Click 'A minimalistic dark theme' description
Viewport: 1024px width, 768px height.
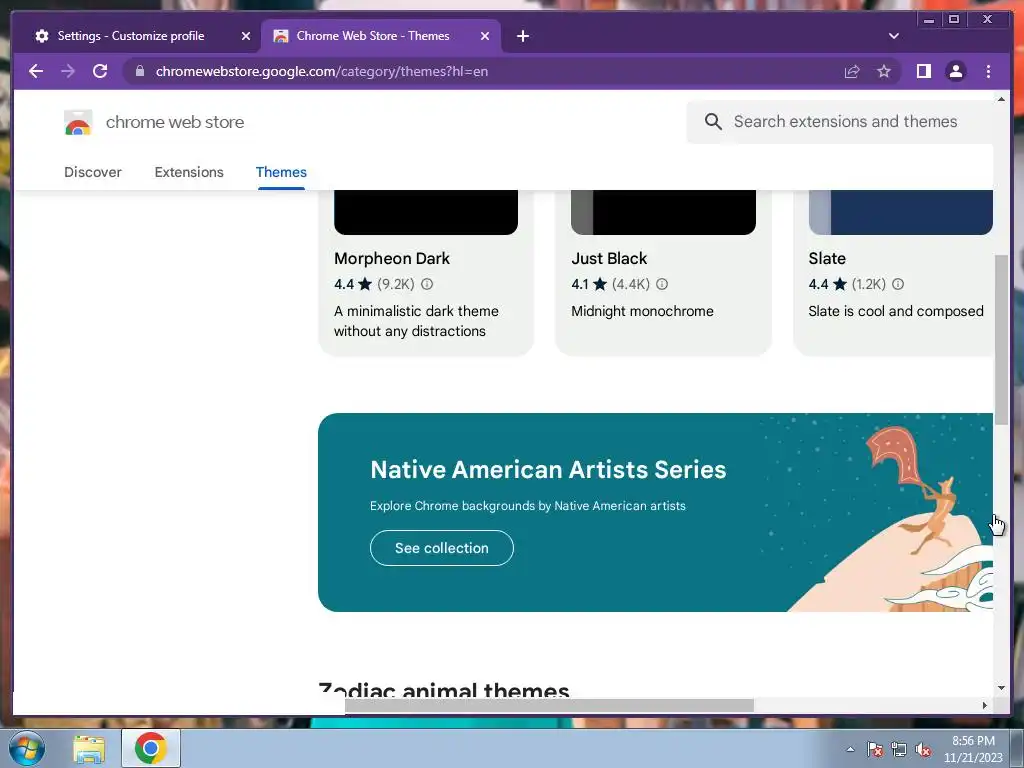click(416, 321)
